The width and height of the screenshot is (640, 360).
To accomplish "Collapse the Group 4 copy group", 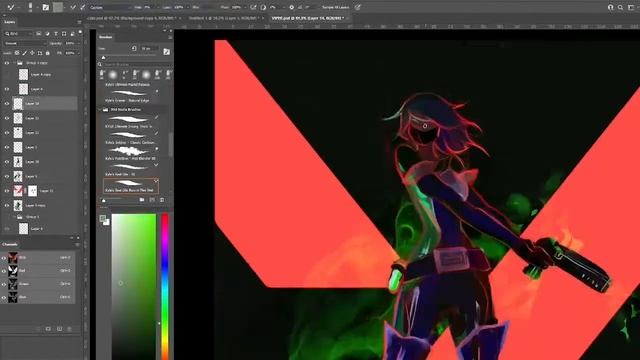I will (14, 63).
